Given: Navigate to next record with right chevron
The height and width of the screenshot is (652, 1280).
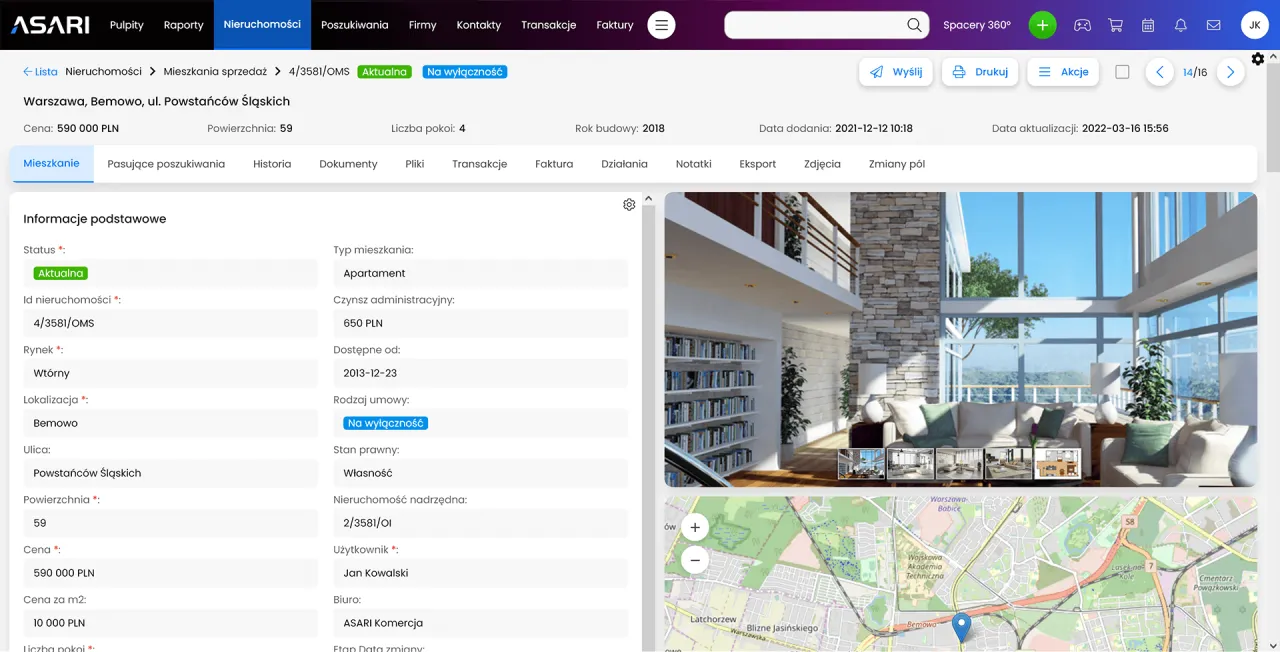Looking at the screenshot, I should pyautogui.click(x=1231, y=72).
